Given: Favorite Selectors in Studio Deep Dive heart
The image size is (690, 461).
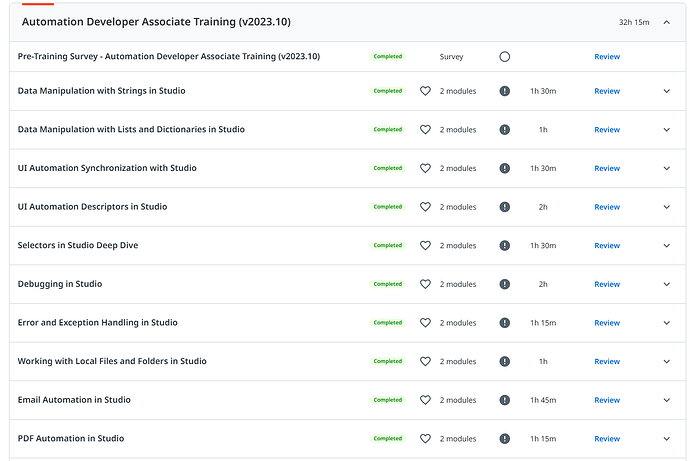Looking at the screenshot, I should 425,245.
